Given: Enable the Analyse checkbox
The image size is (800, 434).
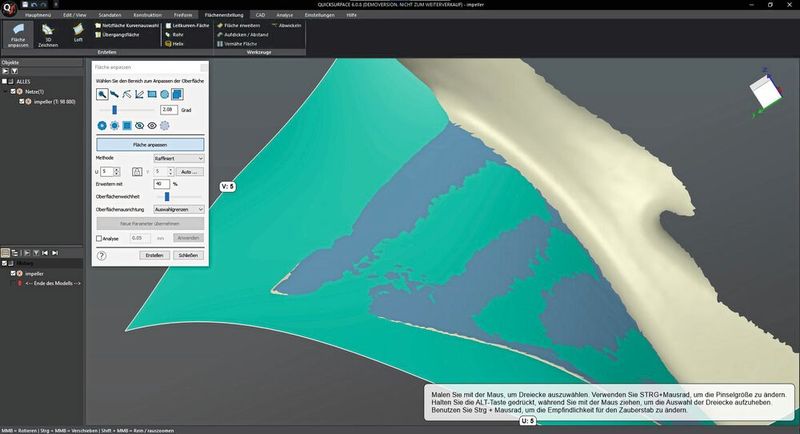Looking at the screenshot, I should (x=99, y=239).
